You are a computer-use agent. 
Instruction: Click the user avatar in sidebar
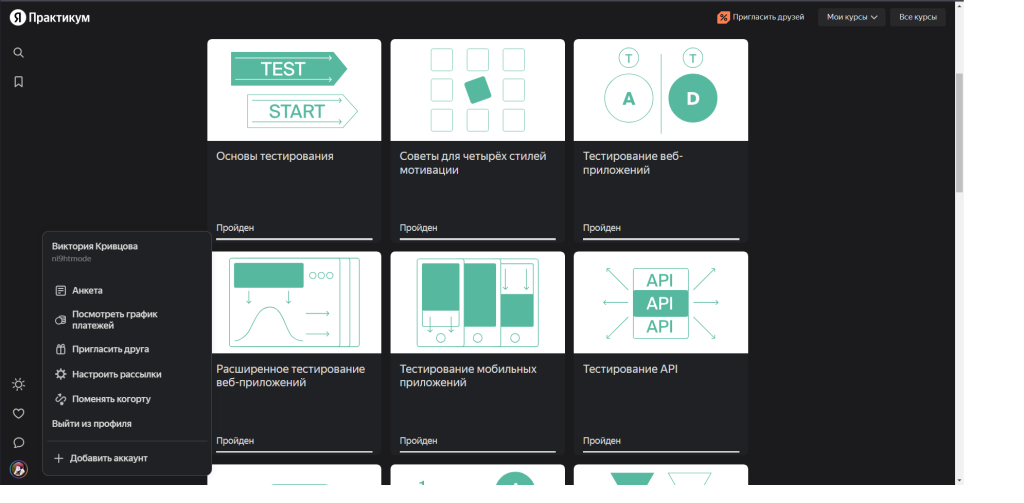[18, 469]
